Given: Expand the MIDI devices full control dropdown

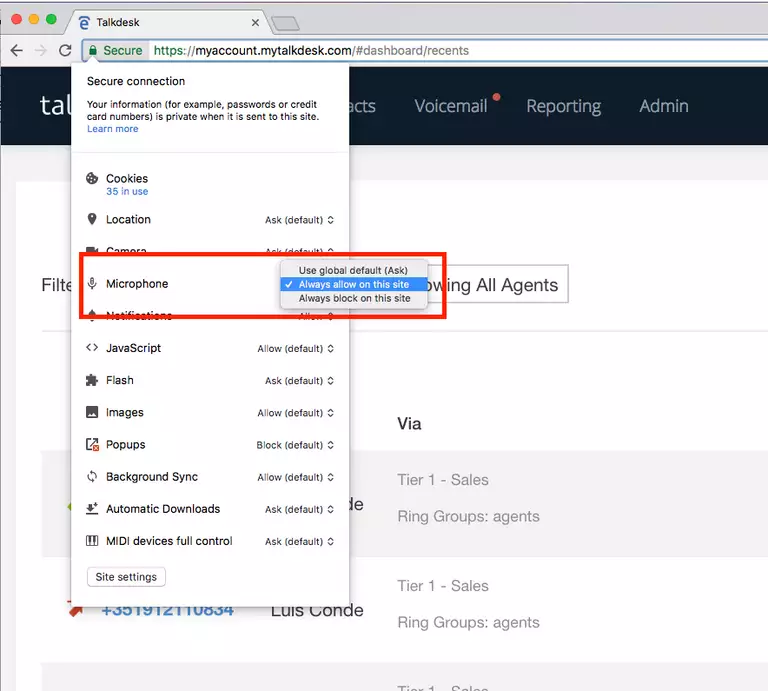Looking at the screenshot, I should pyautogui.click(x=299, y=542).
